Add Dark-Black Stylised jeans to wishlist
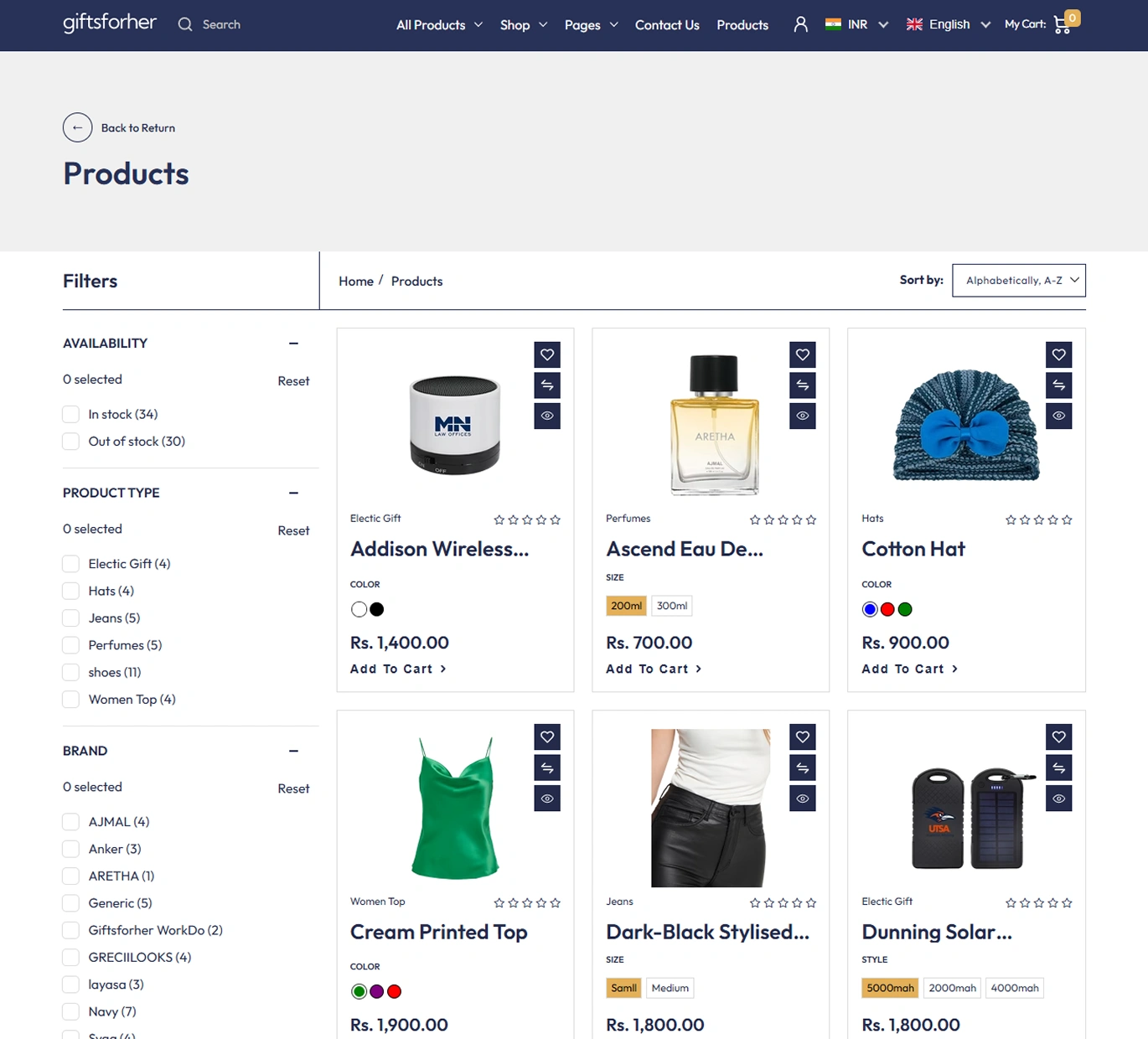This screenshot has width=1148, height=1039. point(803,737)
